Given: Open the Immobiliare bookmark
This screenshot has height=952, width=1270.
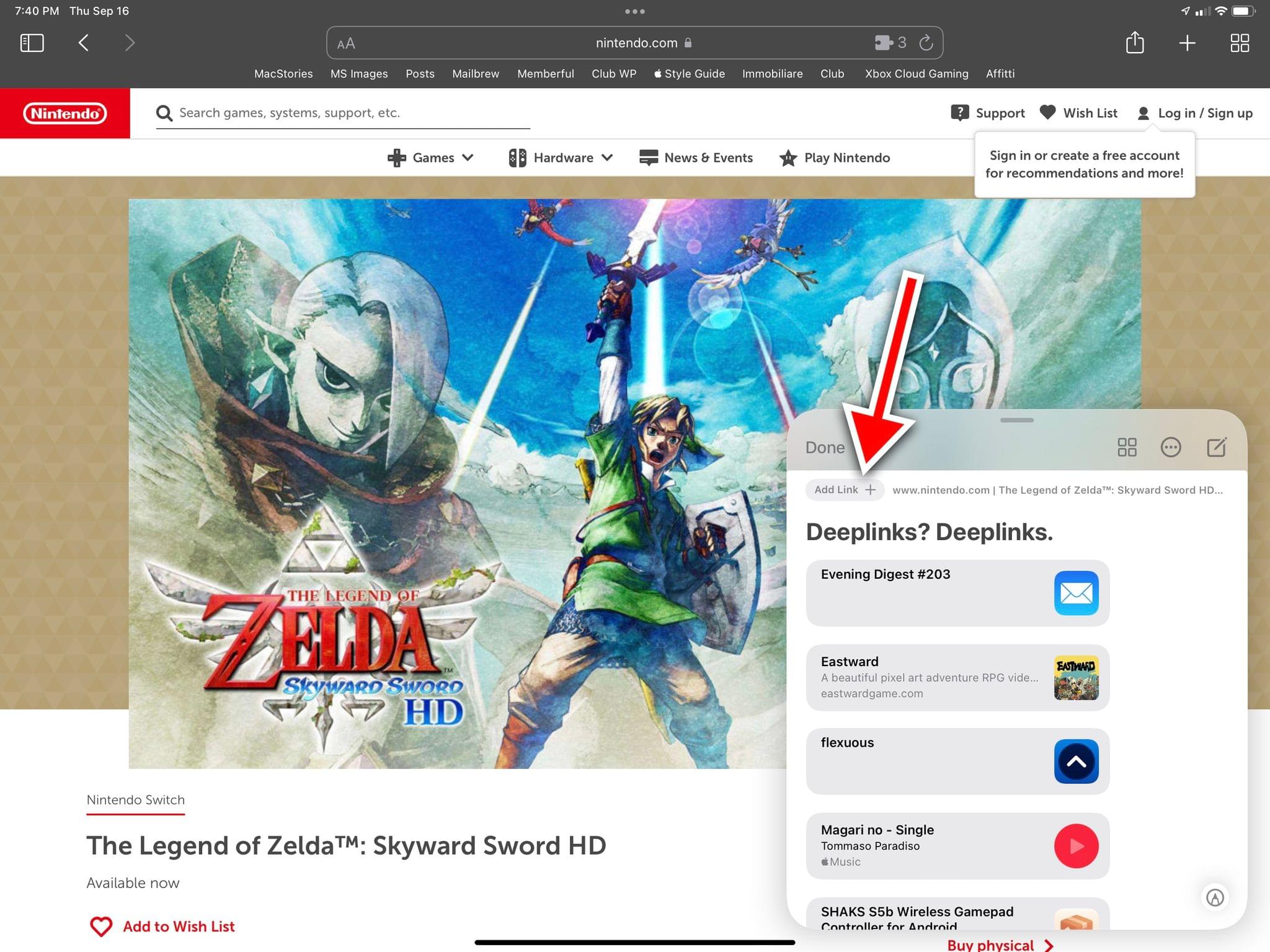Looking at the screenshot, I should [772, 74].
